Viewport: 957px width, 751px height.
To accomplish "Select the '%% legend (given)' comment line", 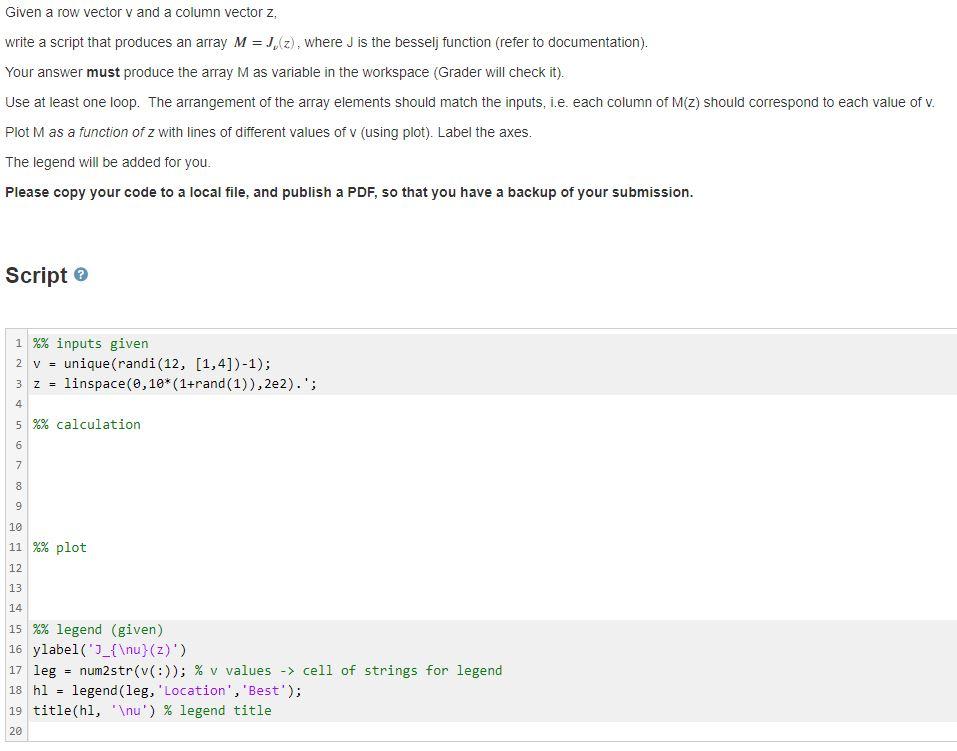I will [x=96, y=629].
